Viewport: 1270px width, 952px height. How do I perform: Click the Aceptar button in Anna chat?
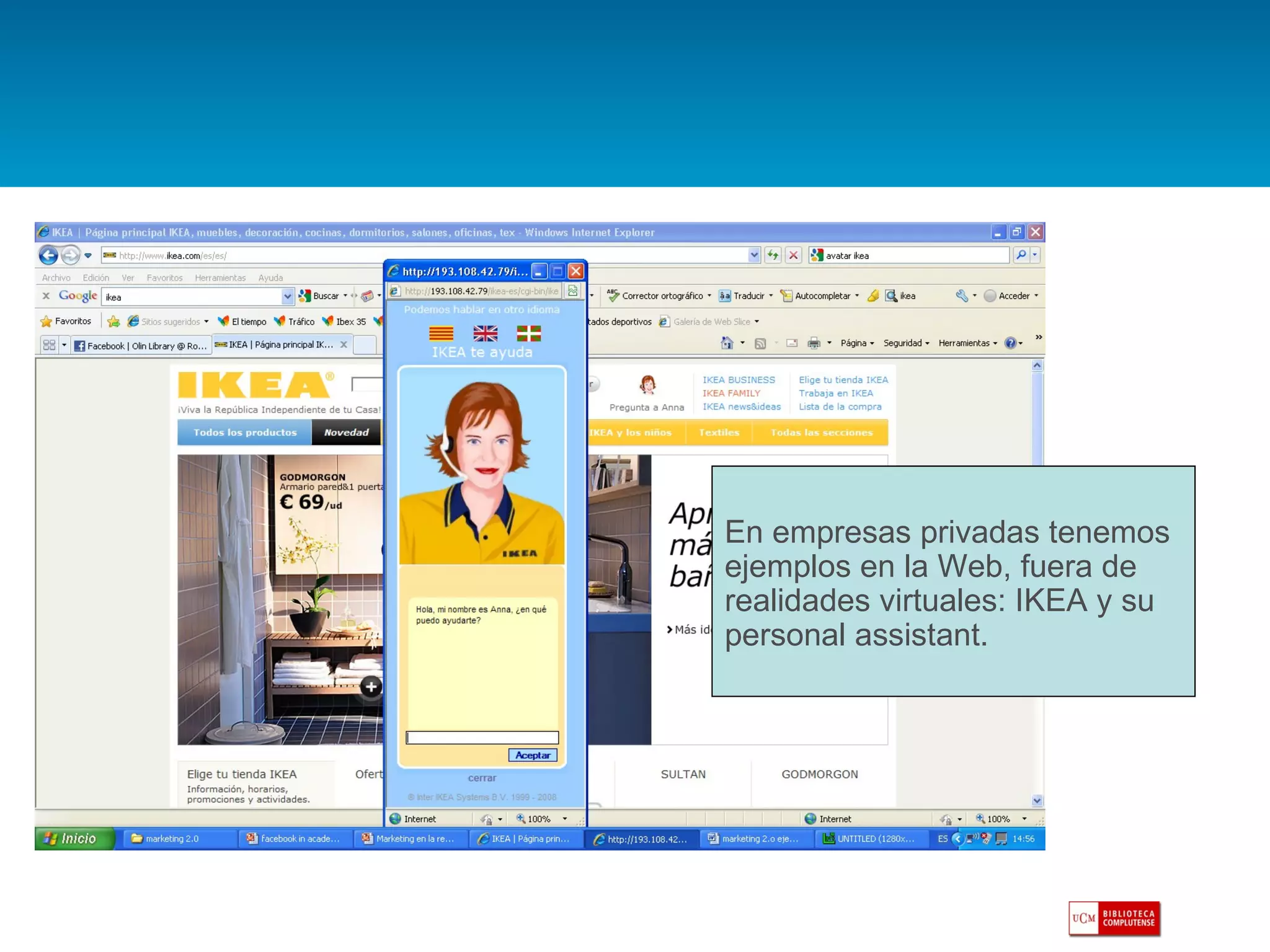click(x=533, y=755)
